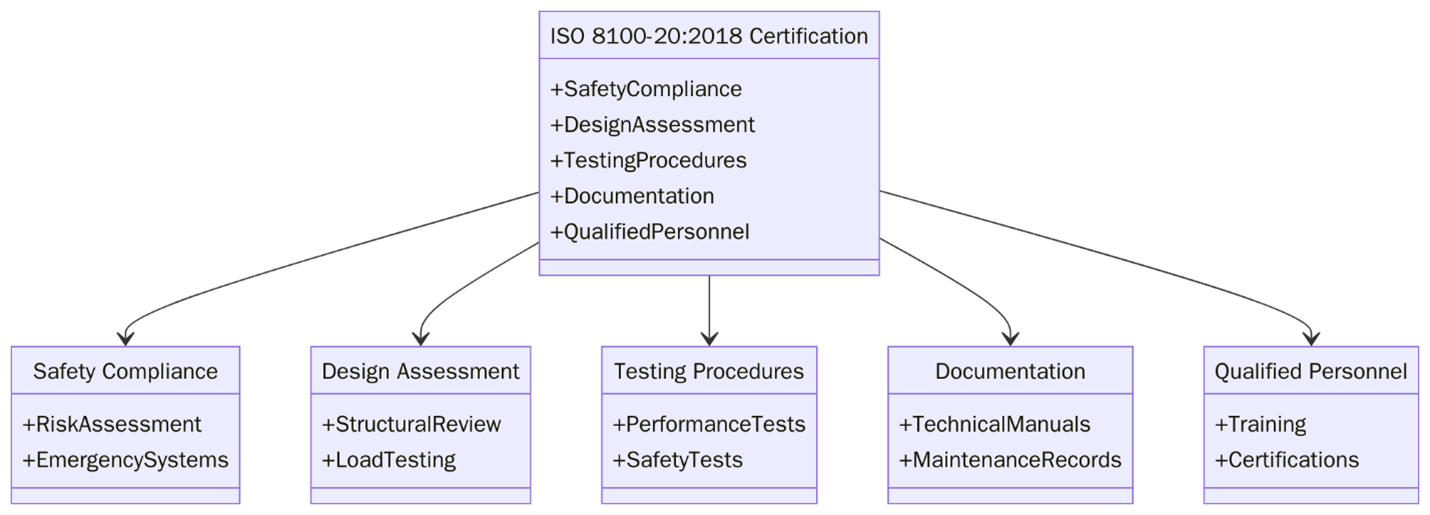Click the Safety Compliance class header
The image size is (1430, 515).
pyautogui.click(x=125, y=371)
